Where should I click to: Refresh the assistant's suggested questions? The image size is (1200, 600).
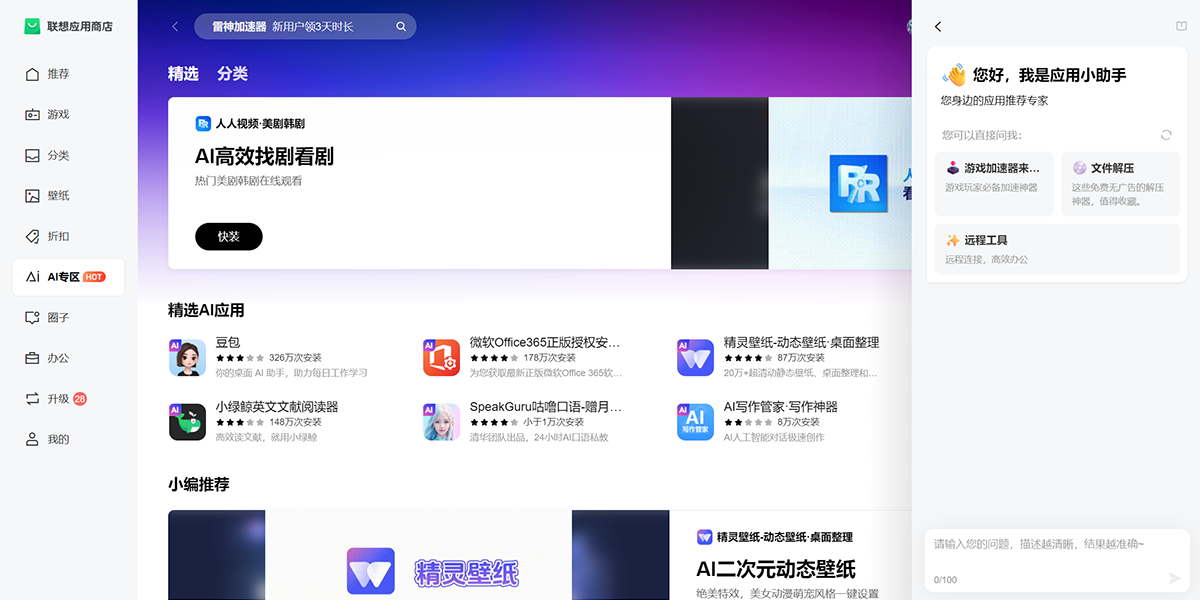(x=1166, y=135)
